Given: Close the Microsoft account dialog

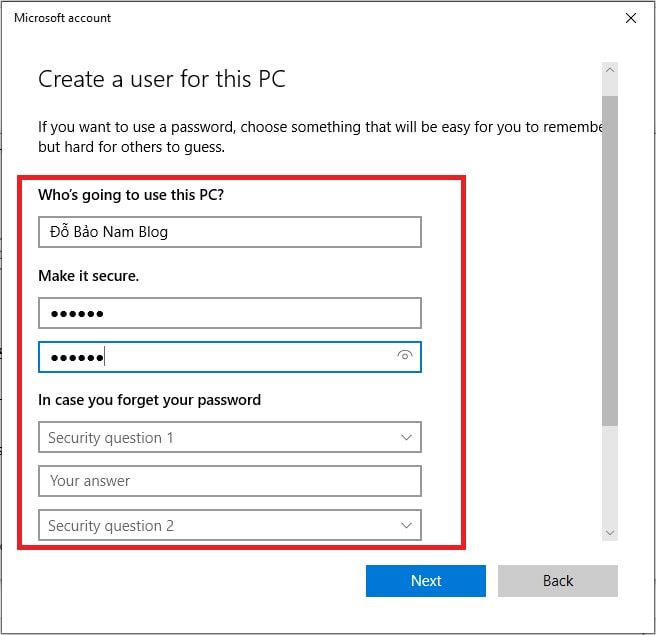Looking at the screenshot, I should pyautogui.click(x=630, y=18).
